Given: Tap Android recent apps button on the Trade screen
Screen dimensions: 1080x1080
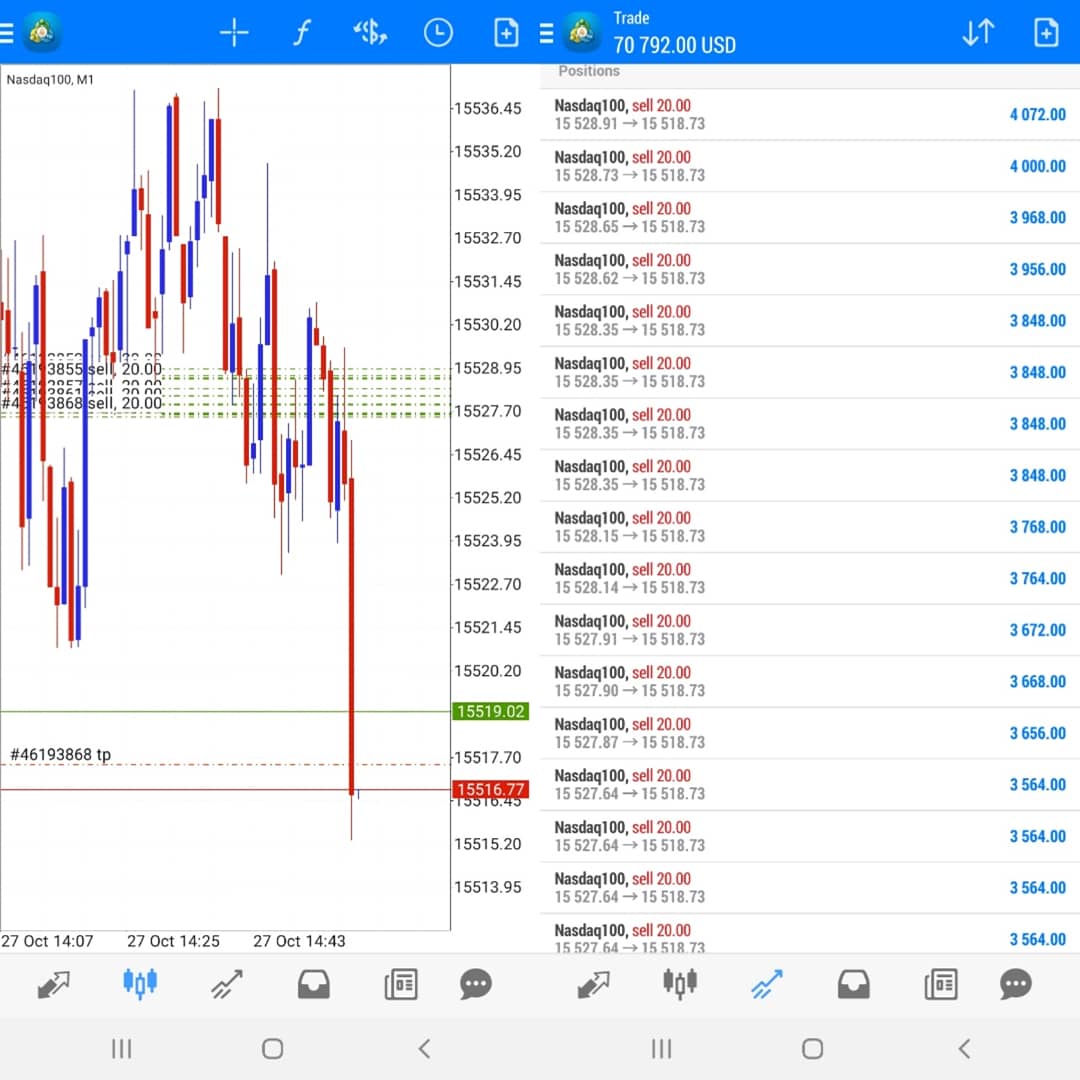Looking at the screenshot, I should click(661, 1049).
